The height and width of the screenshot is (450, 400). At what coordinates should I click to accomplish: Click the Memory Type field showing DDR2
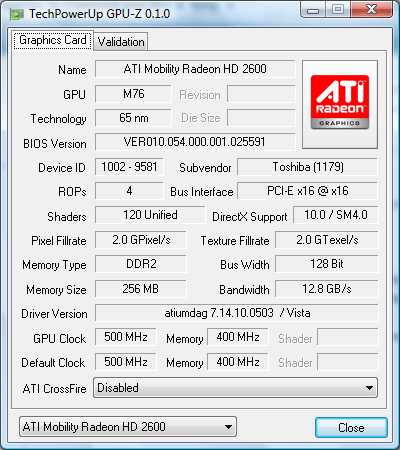[141, 264]
